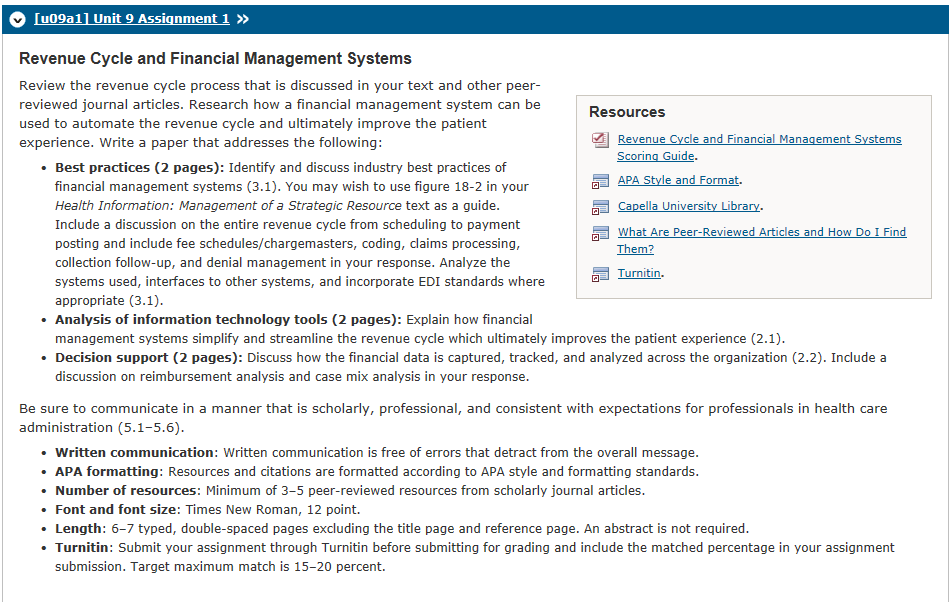Click the Analysis of information technology tools text
This screenshot has height=602, width=950.
point(228,320)
